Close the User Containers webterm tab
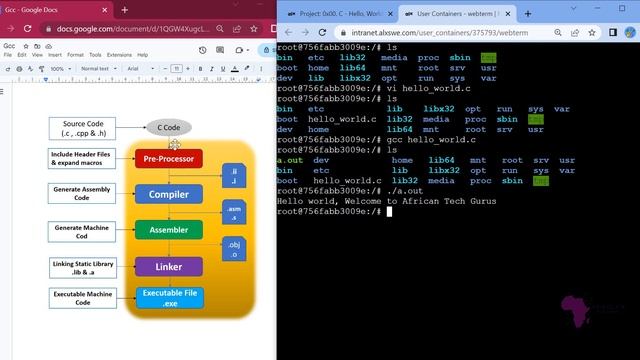The height and width of the screenshot is (360, 640). point(508,14)
